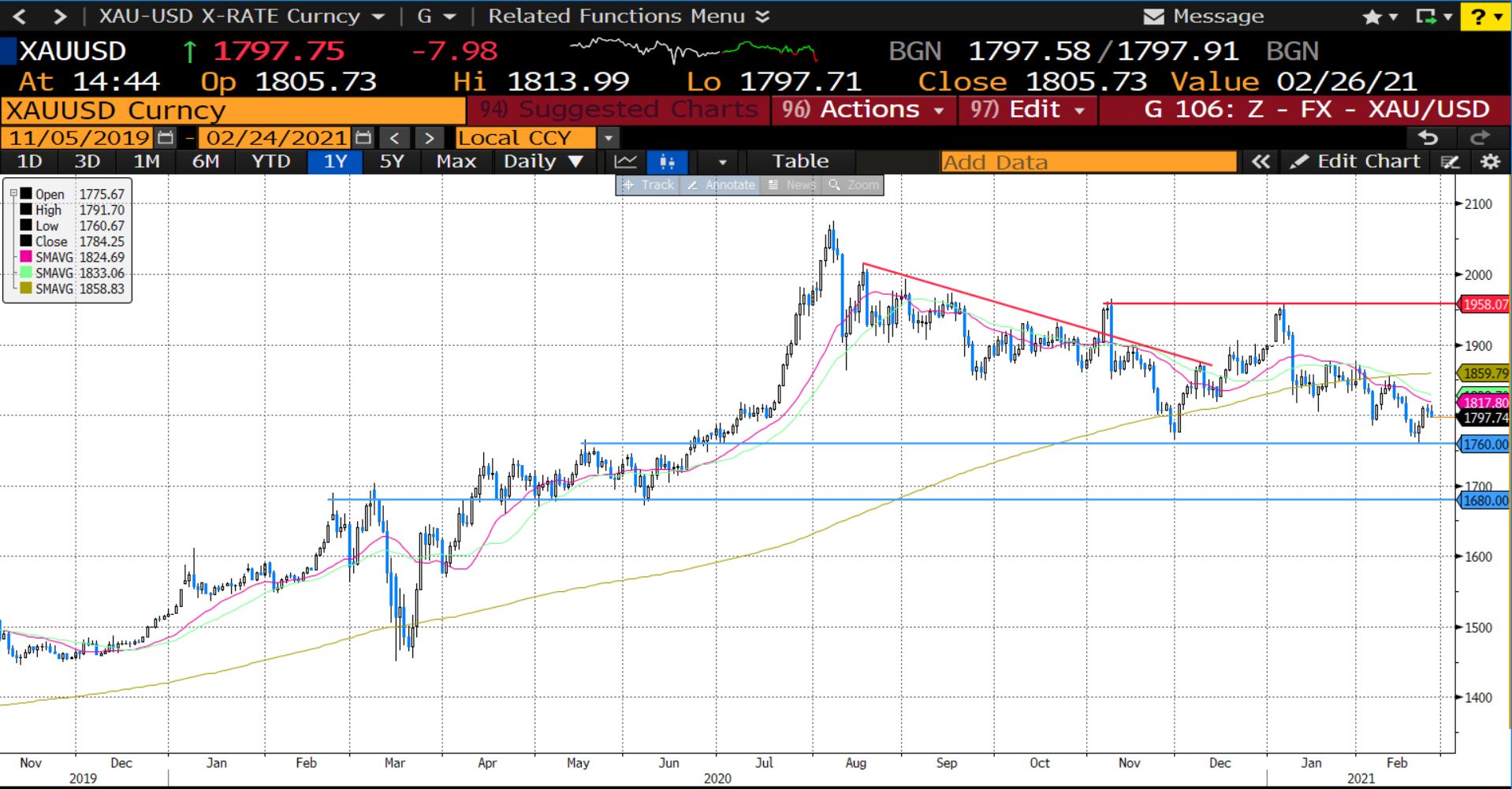Click the favorites star icon

click(1372, 17)
